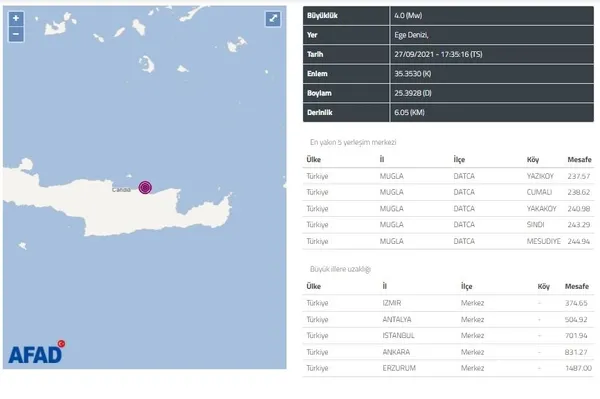600x399 pixels.
Task: Click the Candia label on map
Action: coord(121,190)
